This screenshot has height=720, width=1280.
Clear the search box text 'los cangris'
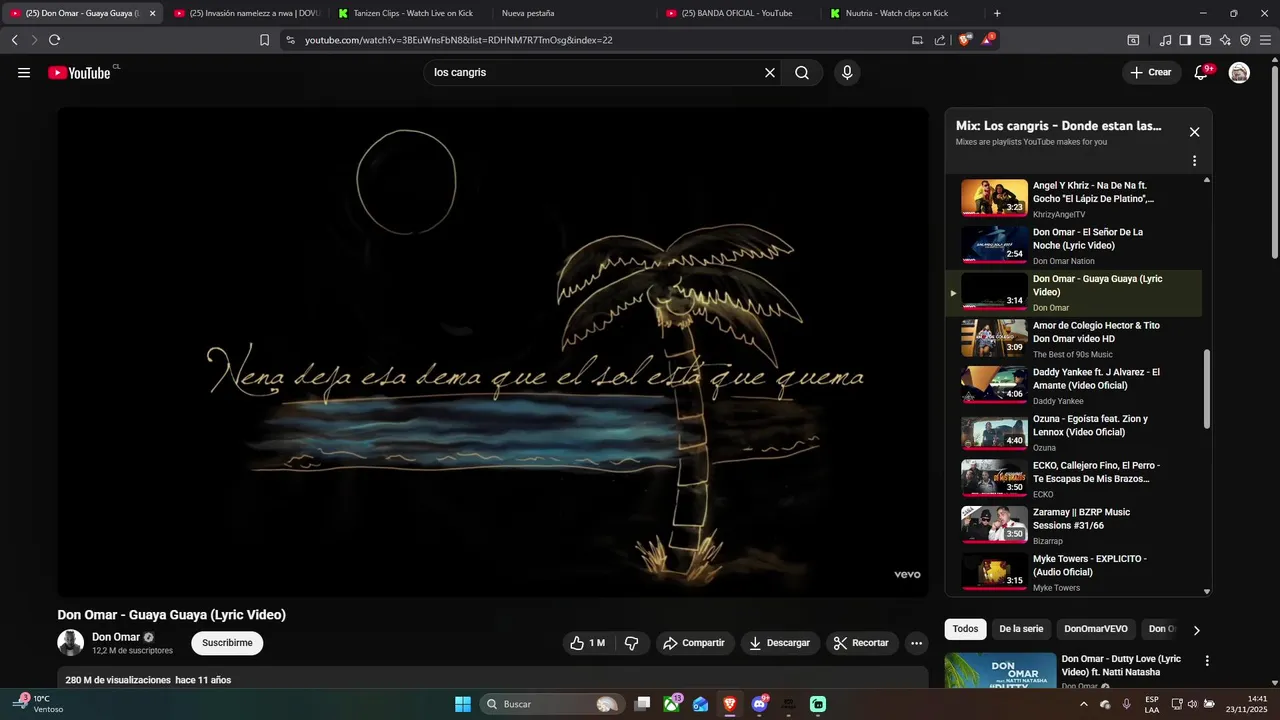click(770, 72)
